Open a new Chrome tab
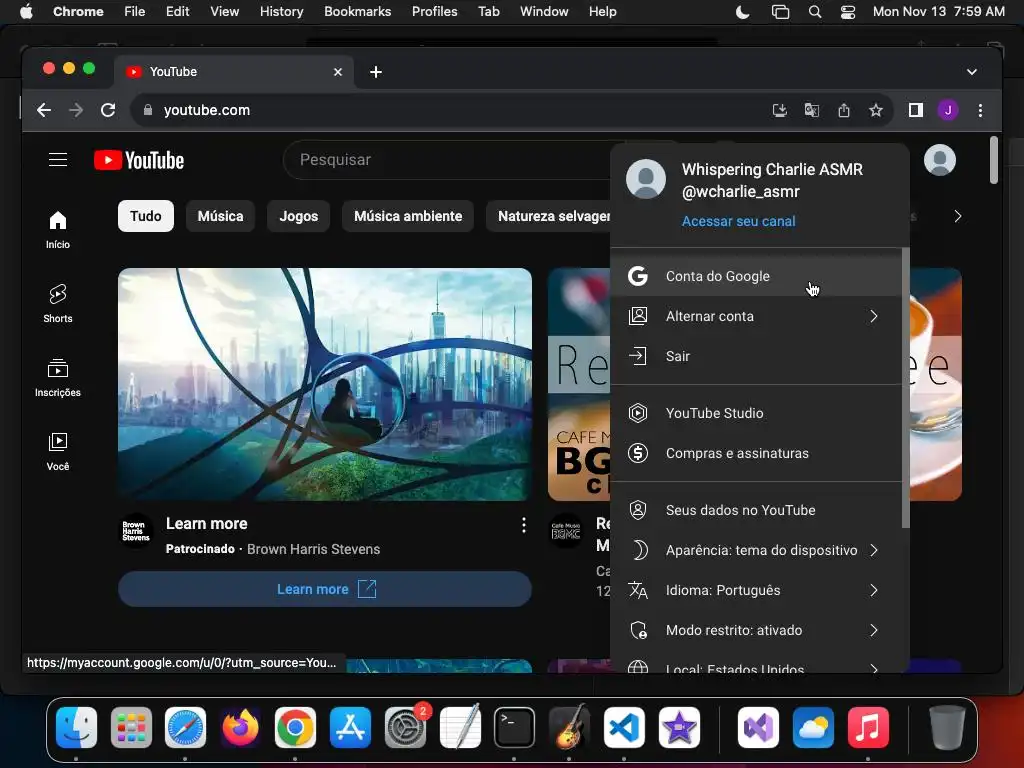 point(376,72)
